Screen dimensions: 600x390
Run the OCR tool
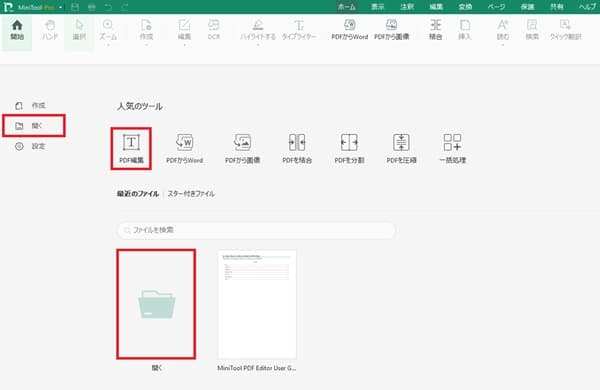coord(214,30)
